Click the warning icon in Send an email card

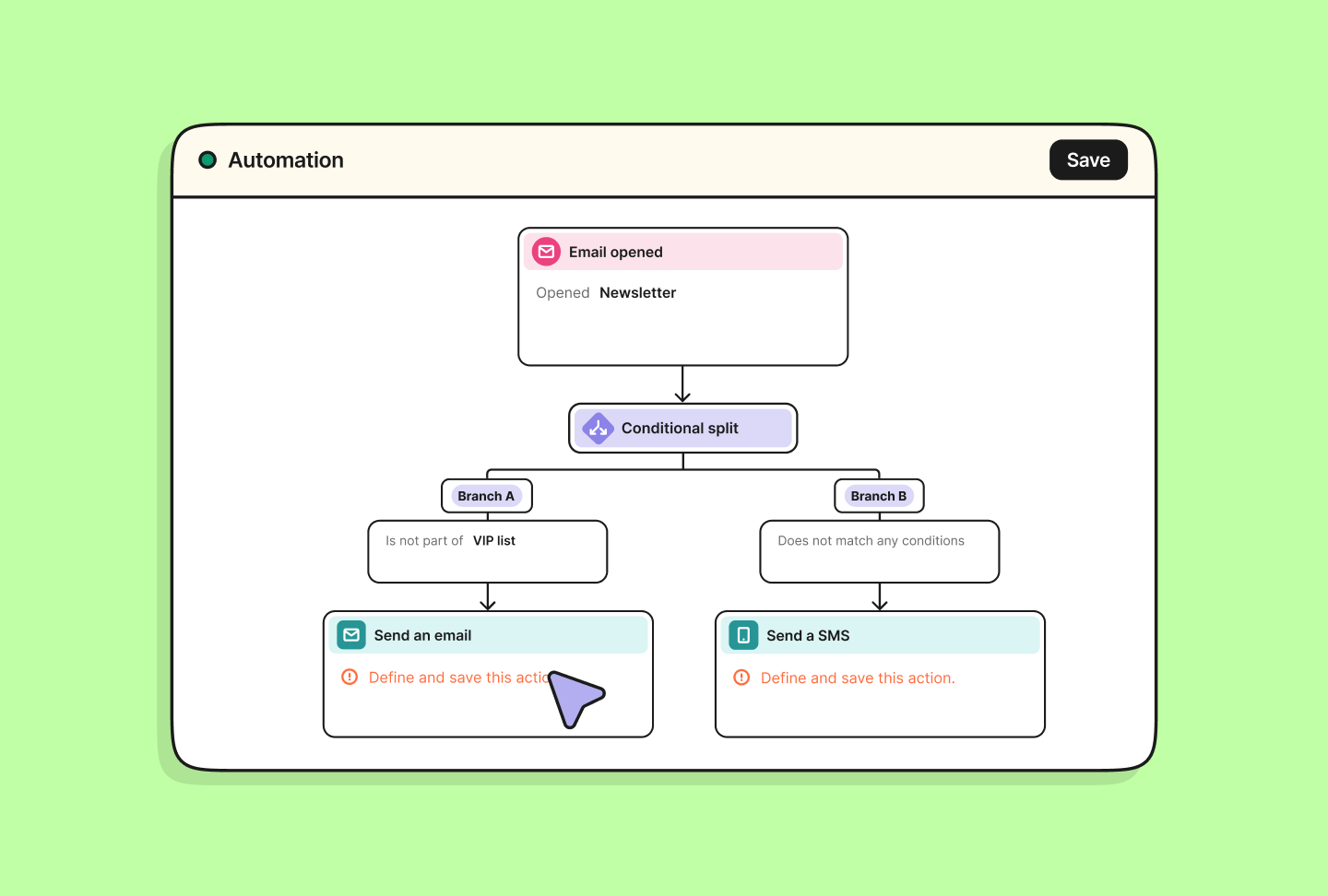click(x=350, y=678)
